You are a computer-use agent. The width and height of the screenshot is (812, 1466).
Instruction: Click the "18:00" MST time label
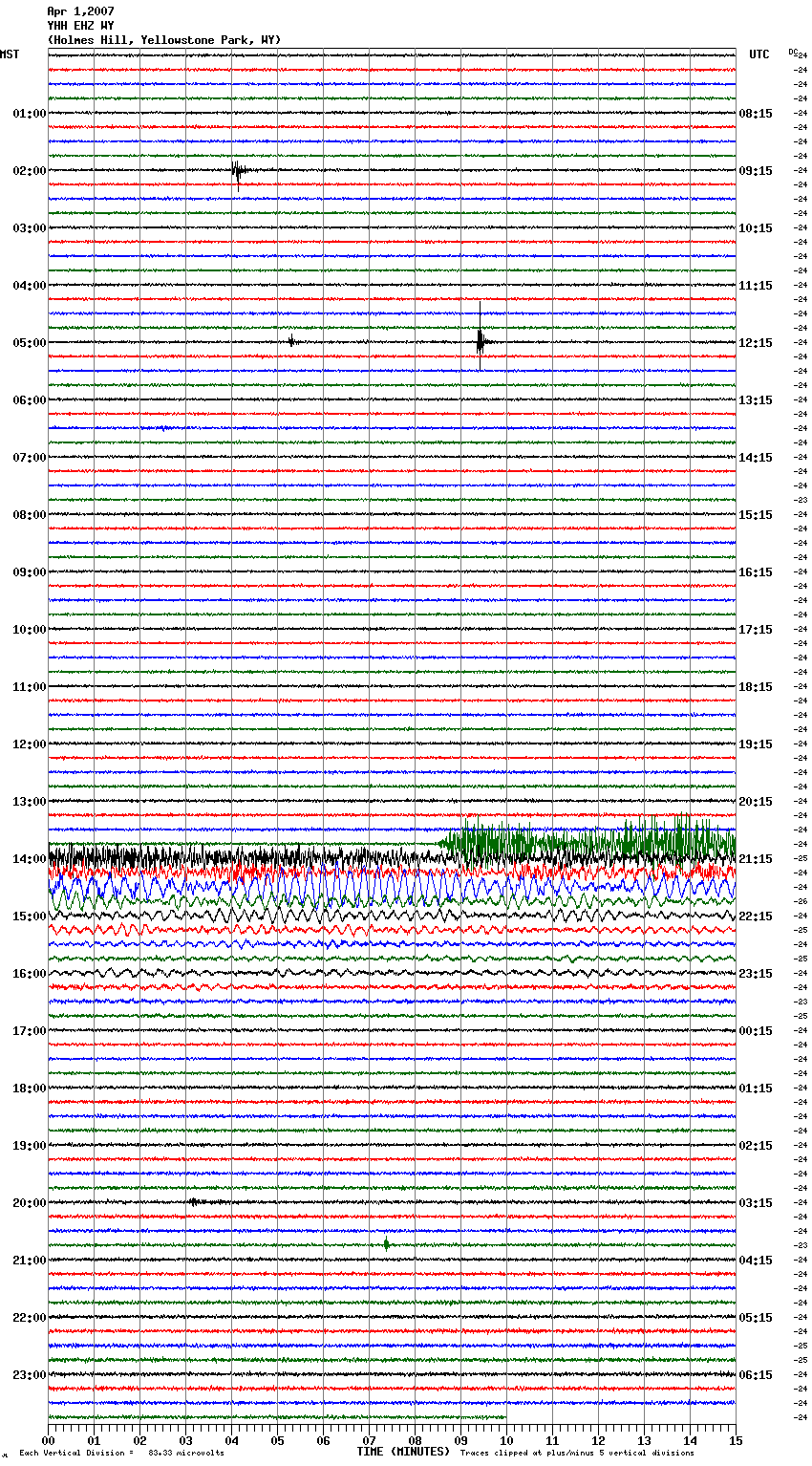30,1089
